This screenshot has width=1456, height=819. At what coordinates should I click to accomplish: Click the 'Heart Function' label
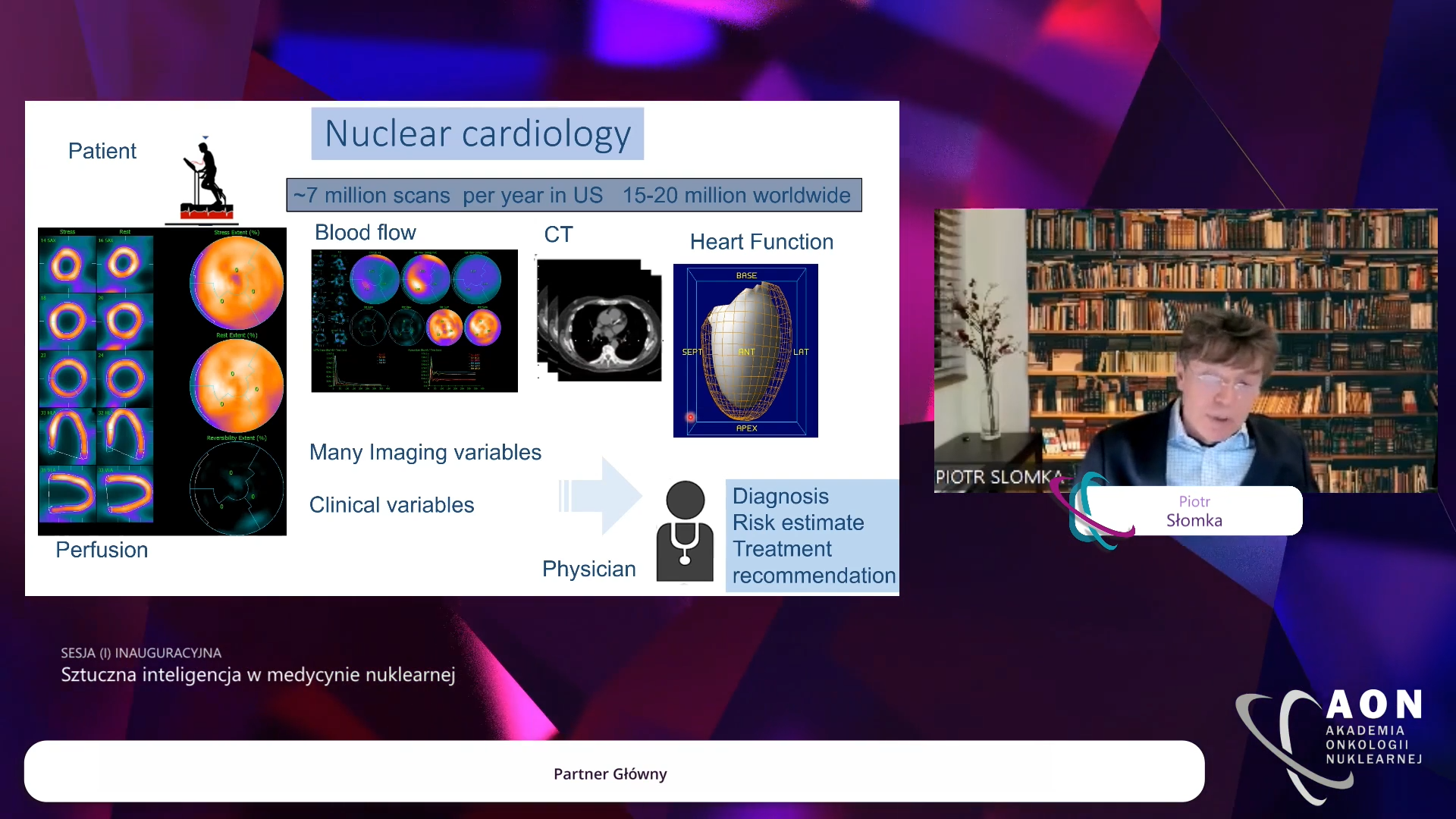point(761,242)
